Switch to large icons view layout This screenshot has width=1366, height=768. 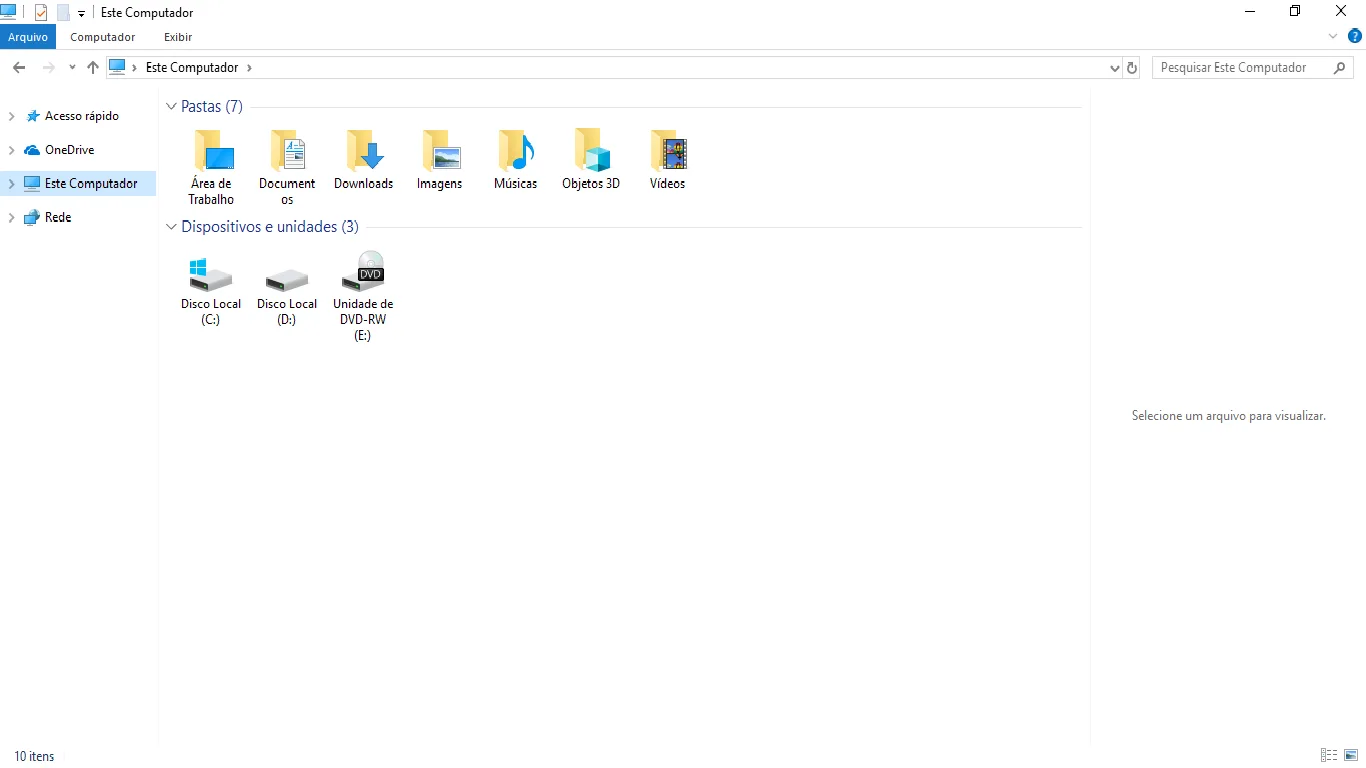tap(1351, 755)
